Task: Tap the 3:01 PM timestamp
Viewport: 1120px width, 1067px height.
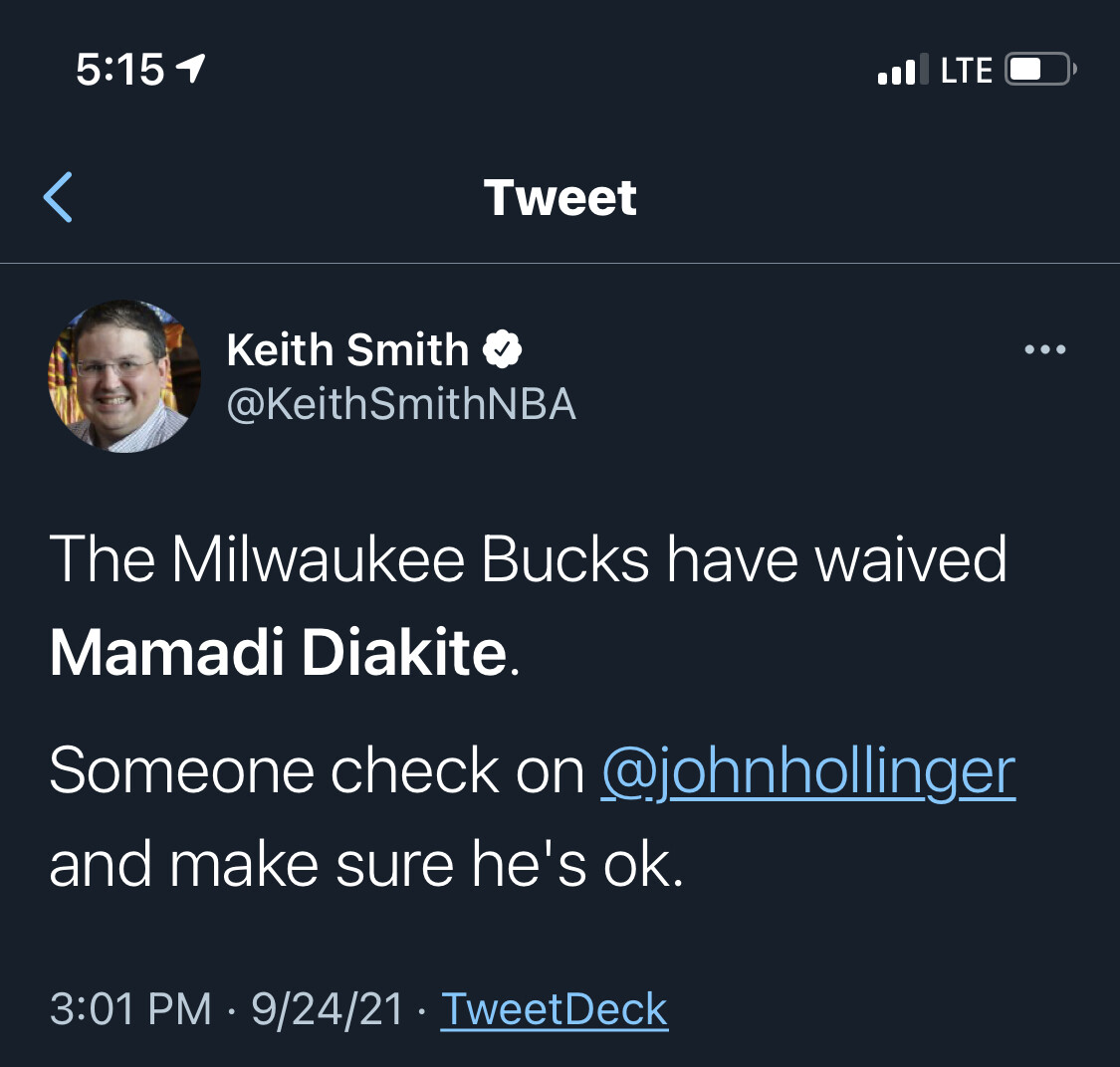Action: 130,1008
